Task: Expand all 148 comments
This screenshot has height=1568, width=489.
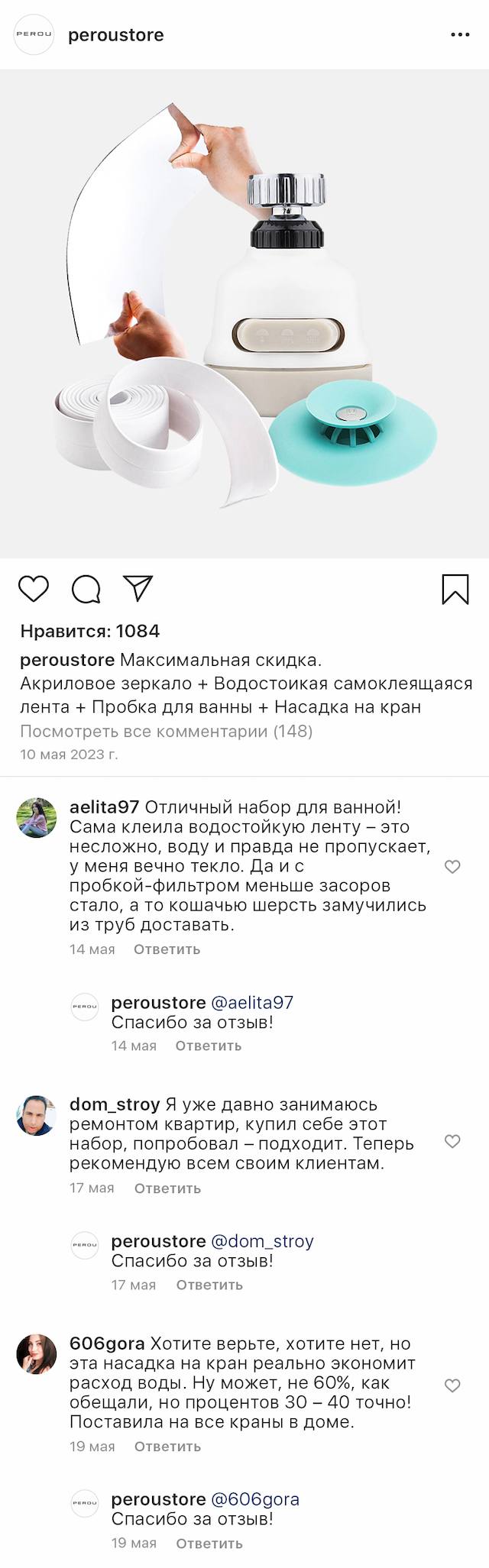Action: (x=167, y=731)
